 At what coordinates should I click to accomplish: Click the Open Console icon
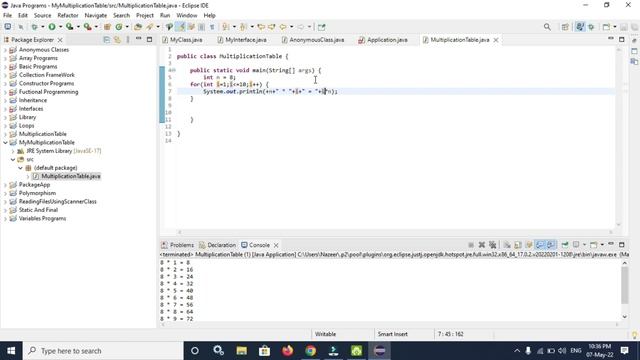[594, 245]
